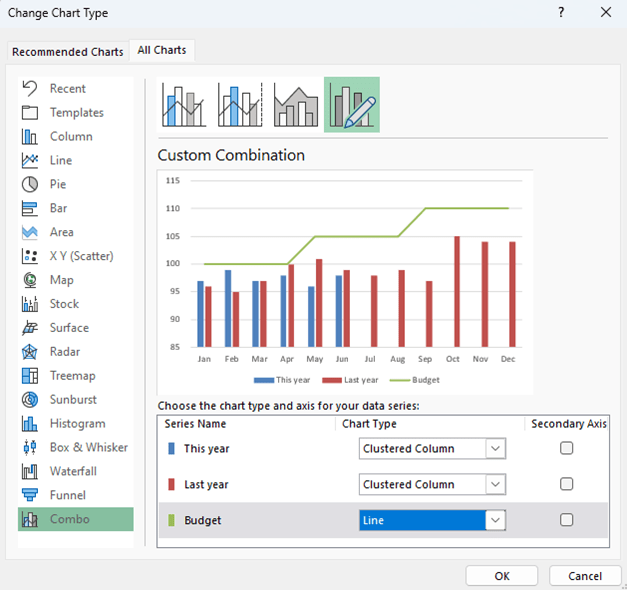Open chart type dropdown for This year
This screenshot has height=590, width=627.
[x=495, y=449]
